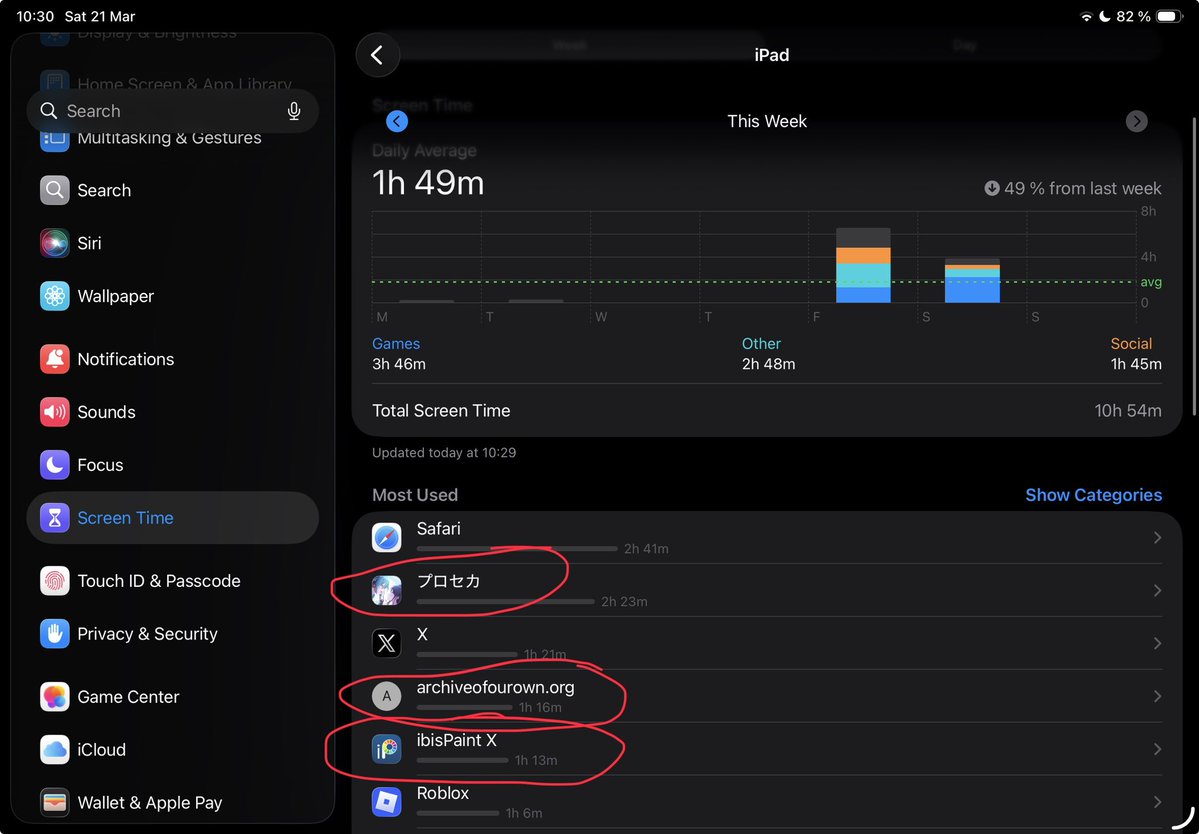Tap the Game Center icon
This screenshot has height=834, width=1199.
(54, 697)
